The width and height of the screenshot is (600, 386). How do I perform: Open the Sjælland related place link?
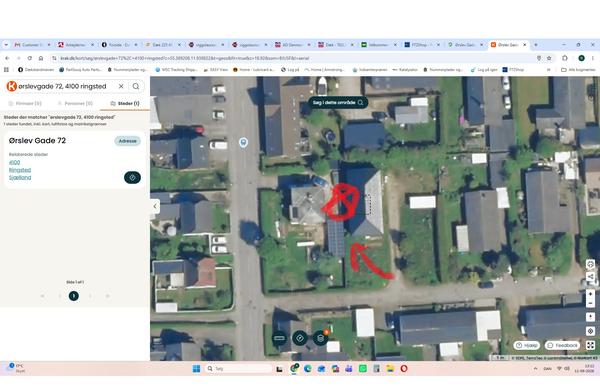click(x=20, y=178)
